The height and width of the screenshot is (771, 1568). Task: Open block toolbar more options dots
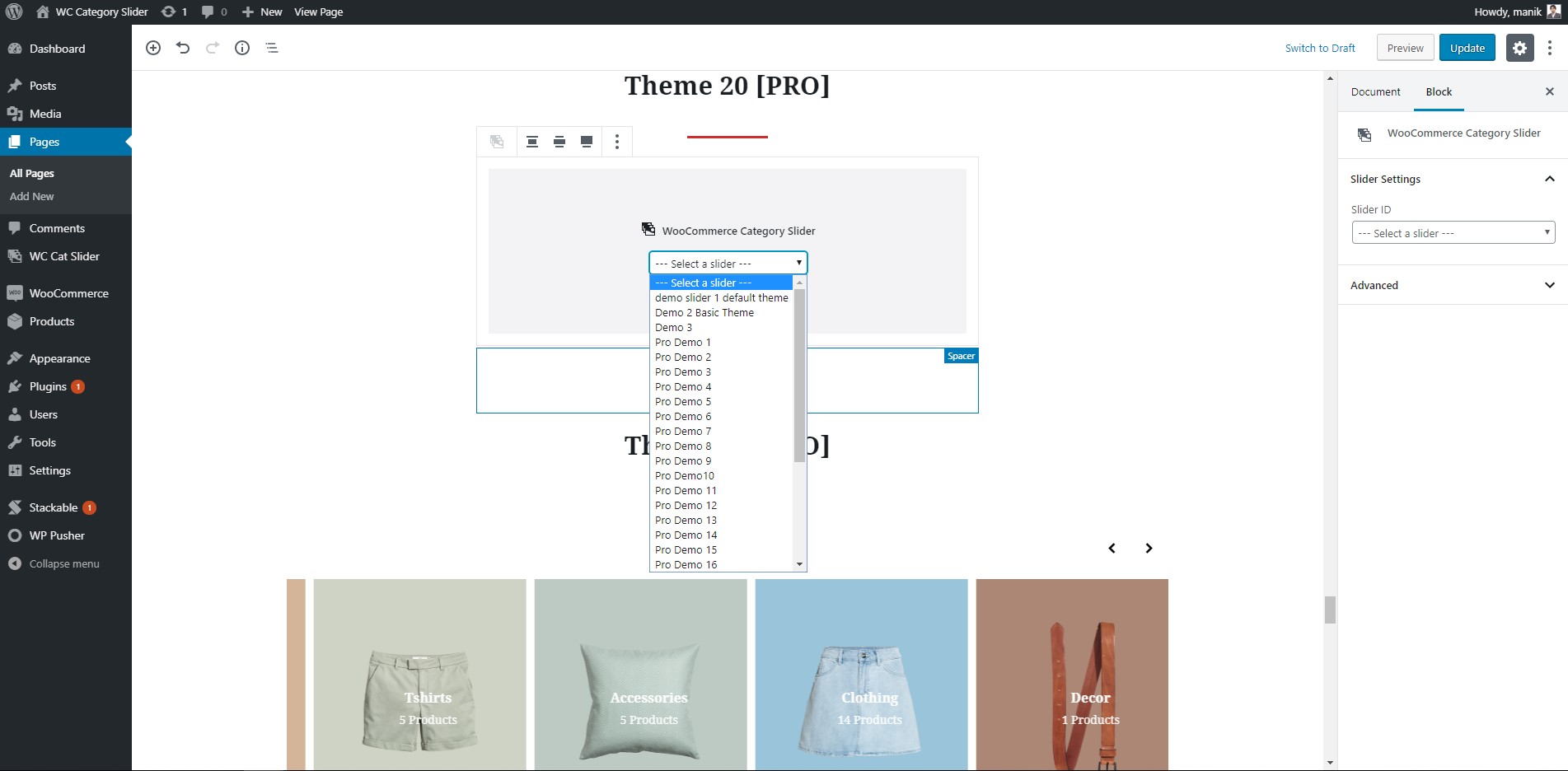[617, 142]
